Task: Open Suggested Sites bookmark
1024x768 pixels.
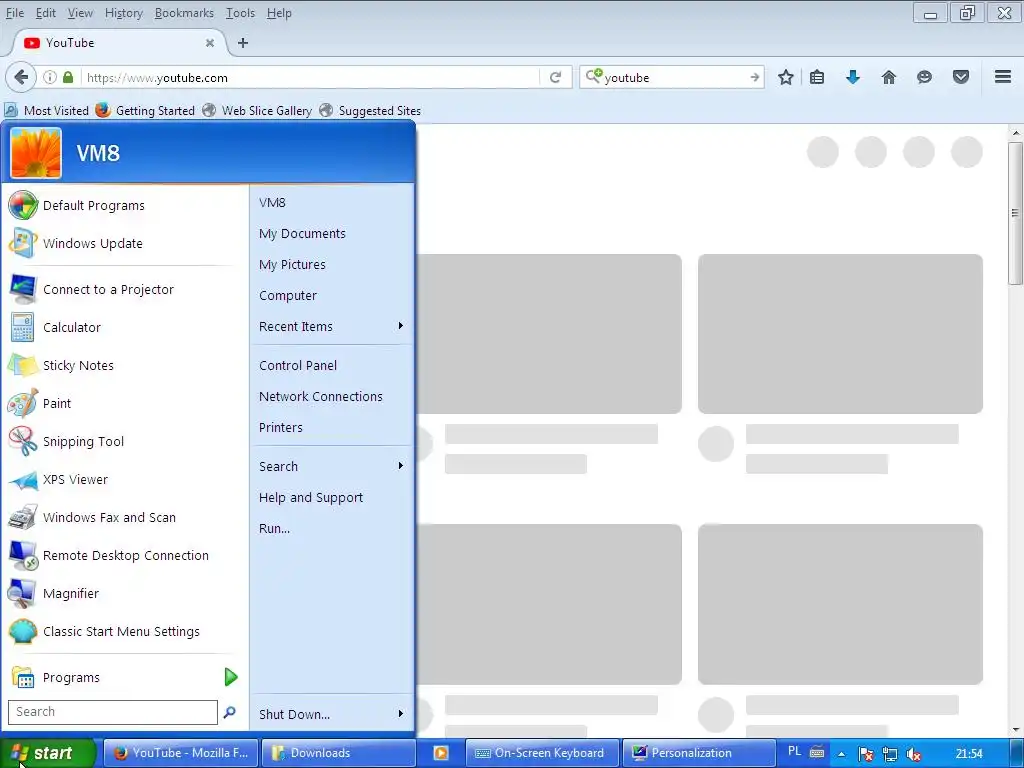Action: pyautogui.click(x=370, y=110)
